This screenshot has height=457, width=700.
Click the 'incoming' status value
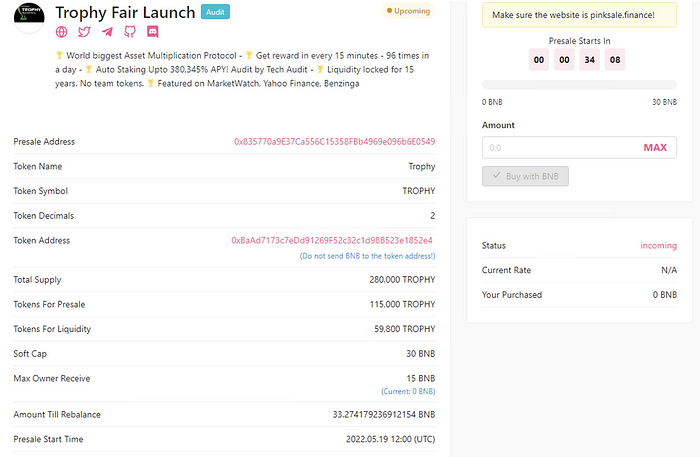658,245
